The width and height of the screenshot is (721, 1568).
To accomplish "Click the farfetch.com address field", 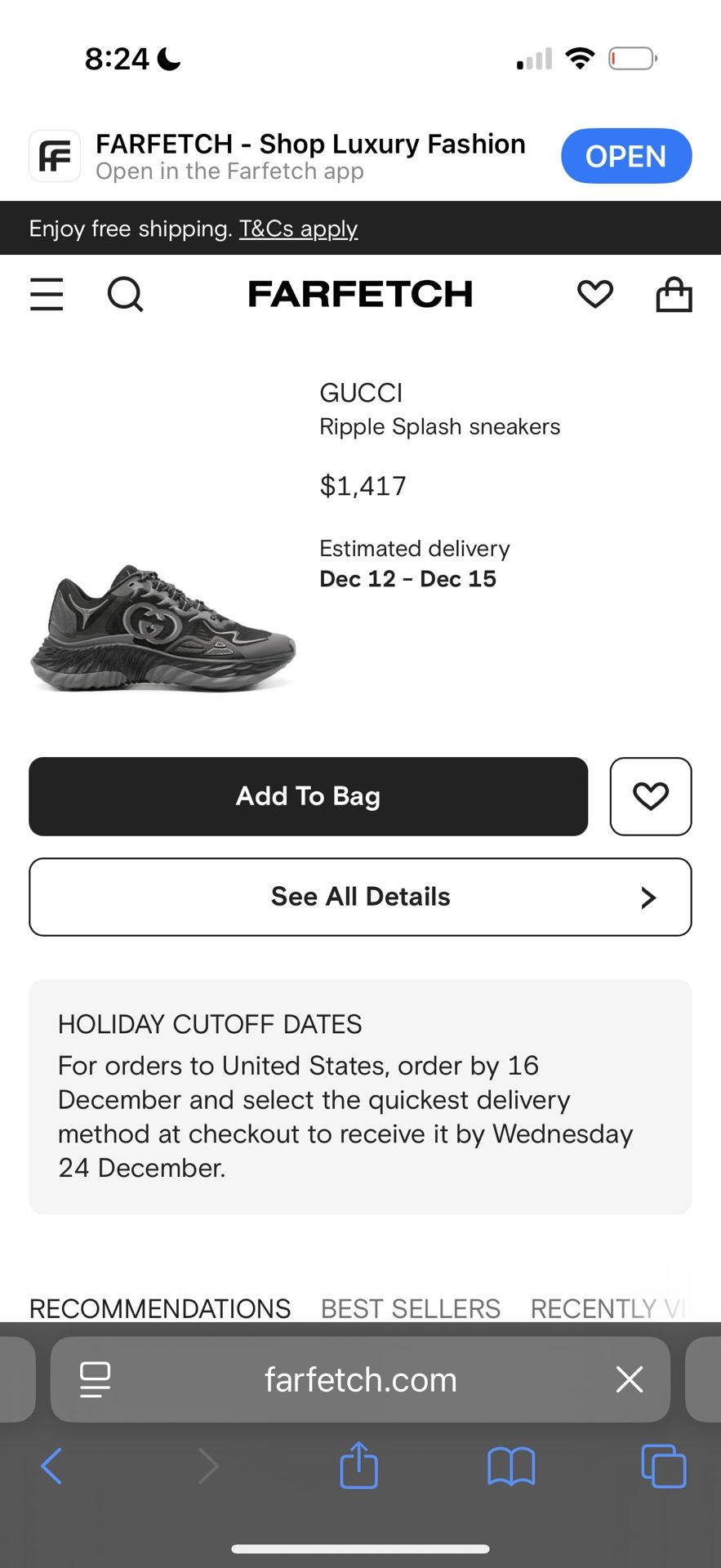I will point(360,1380).
